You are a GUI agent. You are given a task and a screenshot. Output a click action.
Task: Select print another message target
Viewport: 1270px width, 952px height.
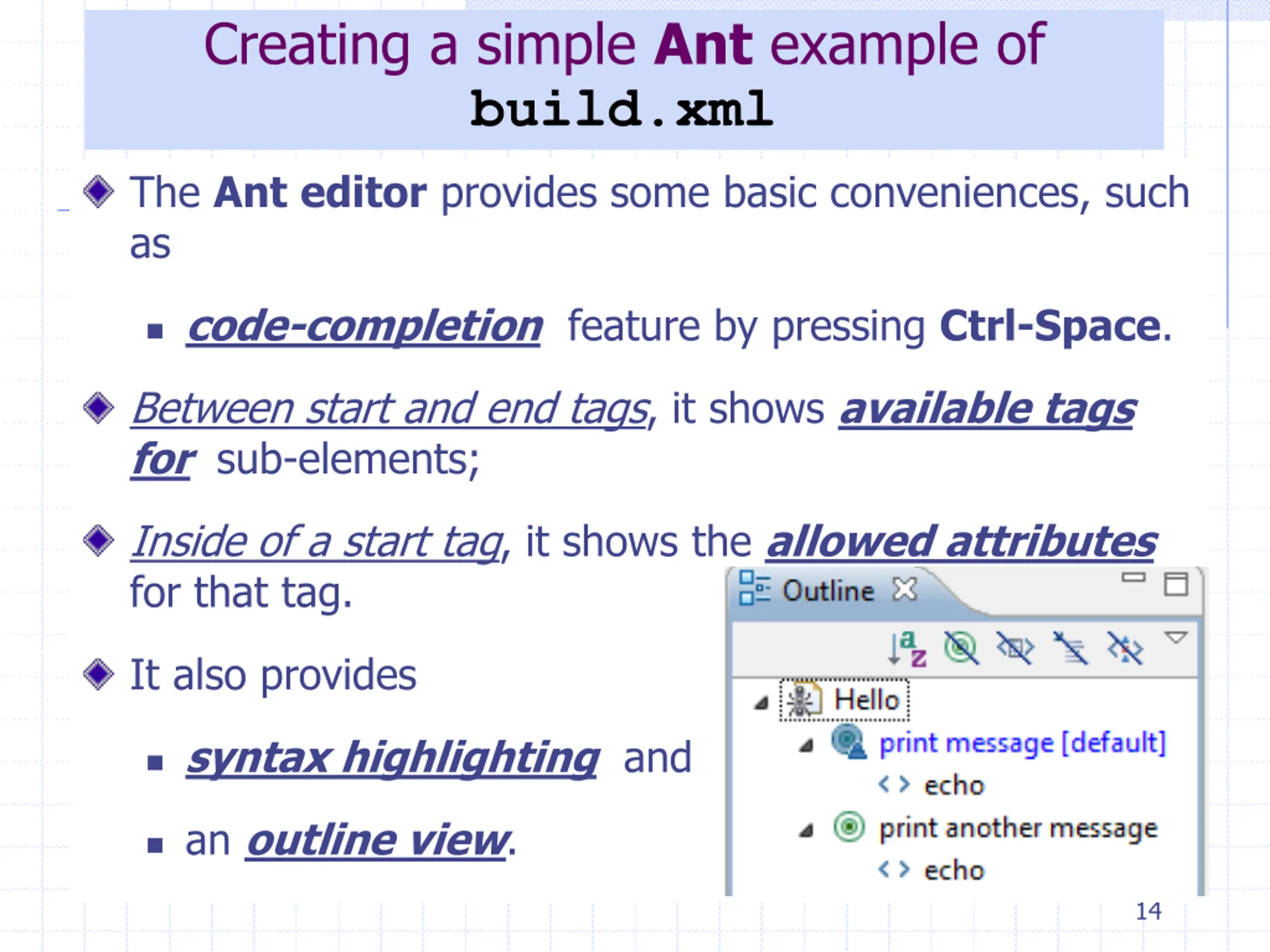click(1018, 829)
